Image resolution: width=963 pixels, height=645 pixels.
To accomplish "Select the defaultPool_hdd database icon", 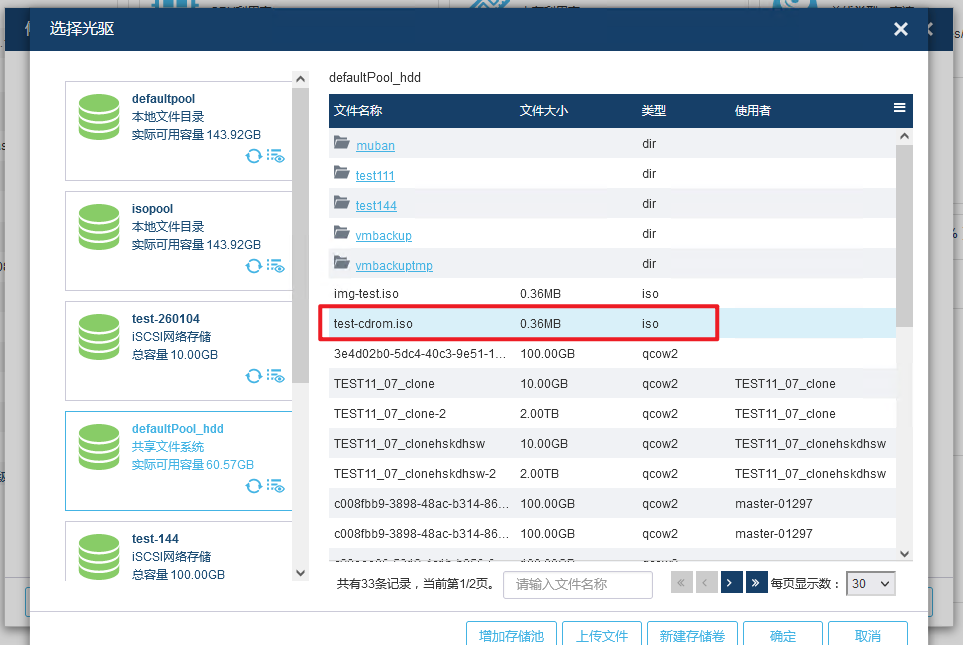I will tap(99, 447).
